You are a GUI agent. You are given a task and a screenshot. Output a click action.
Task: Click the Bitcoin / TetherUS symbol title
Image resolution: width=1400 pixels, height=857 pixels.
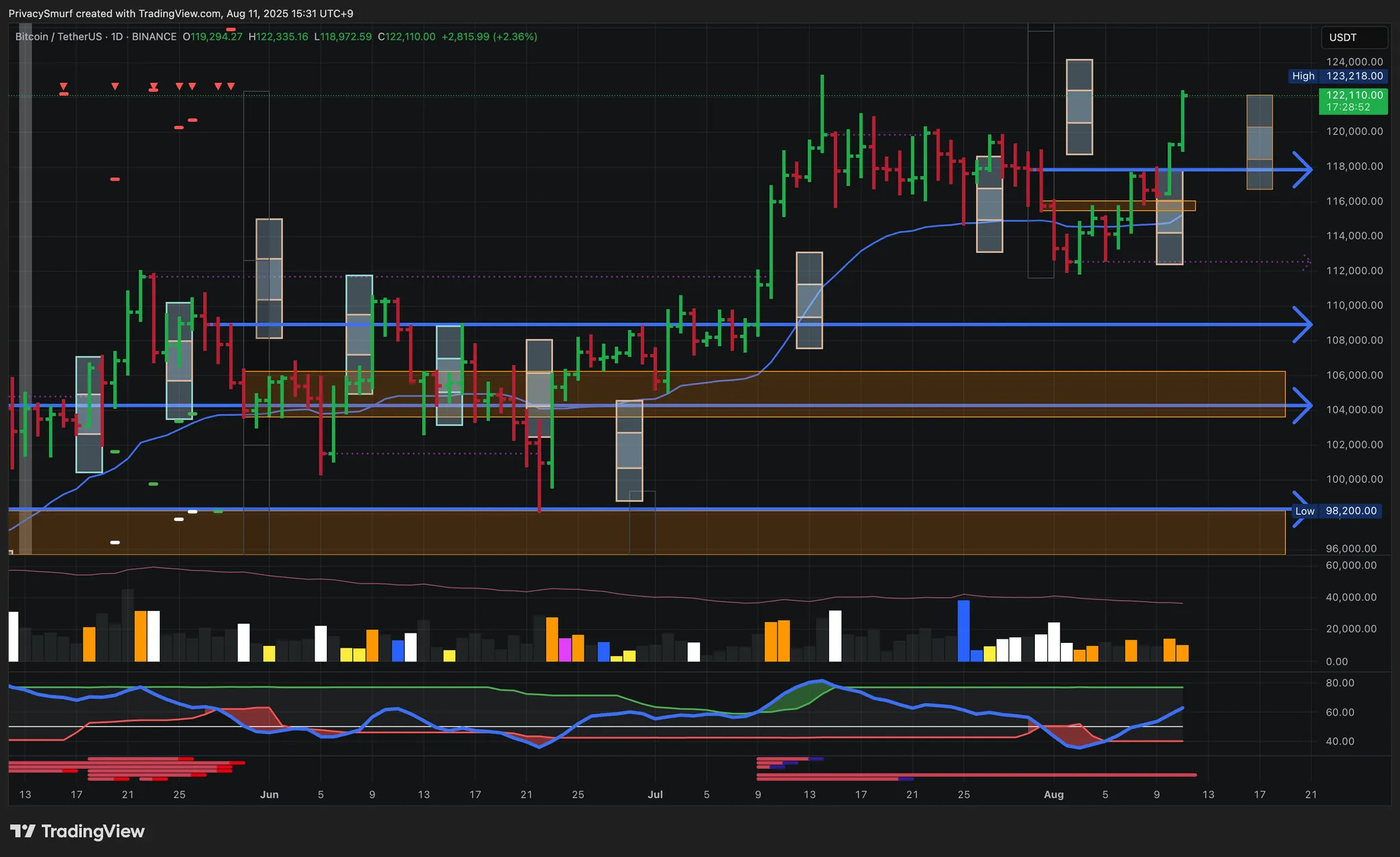point(58,37)
